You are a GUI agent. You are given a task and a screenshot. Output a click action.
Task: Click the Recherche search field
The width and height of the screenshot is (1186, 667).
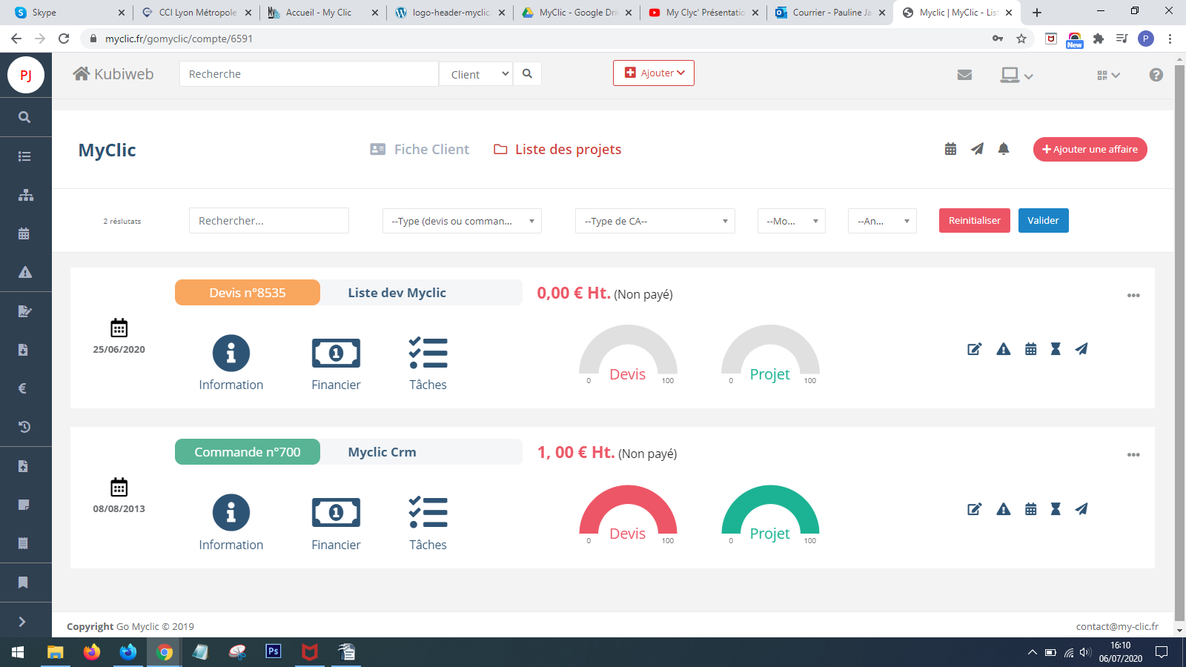click(309, 74)
